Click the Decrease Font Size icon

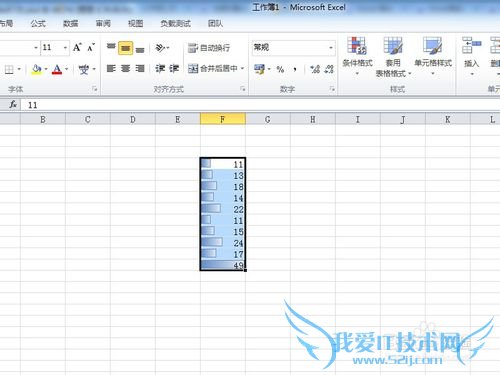click(x=91, y=48)
